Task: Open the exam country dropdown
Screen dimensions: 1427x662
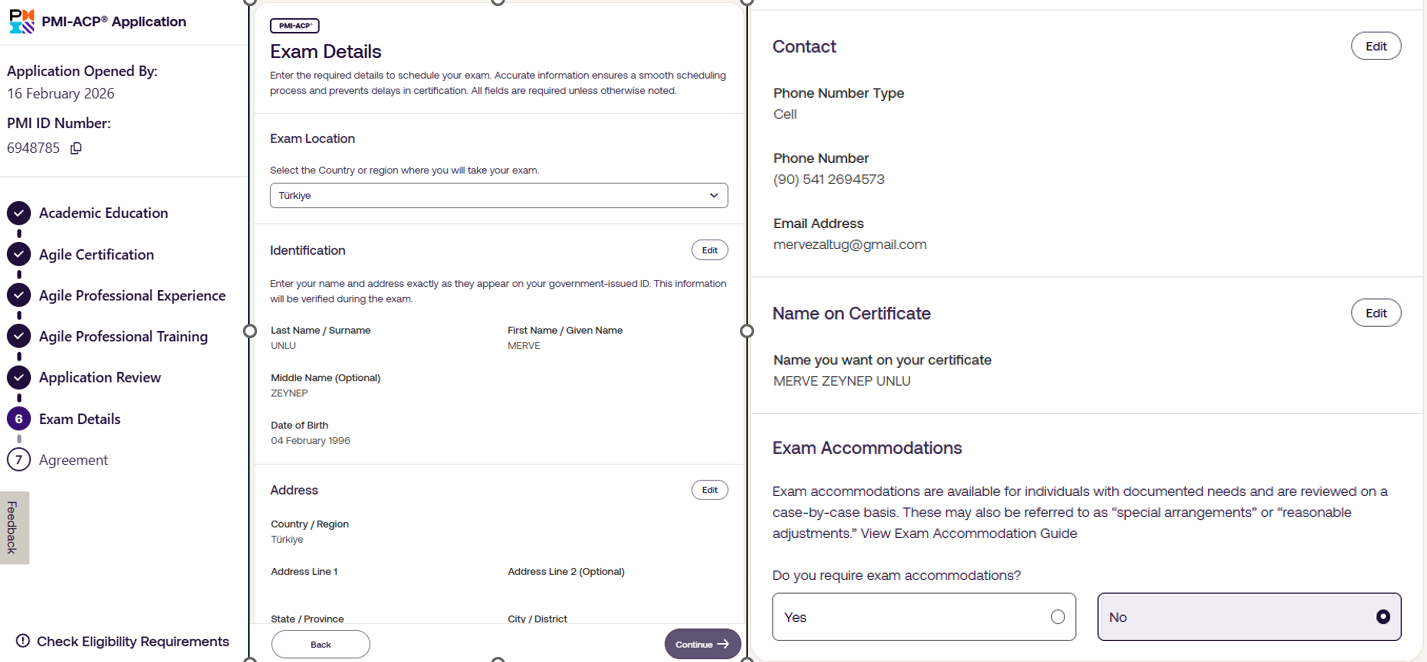Action: coord(498,196)
